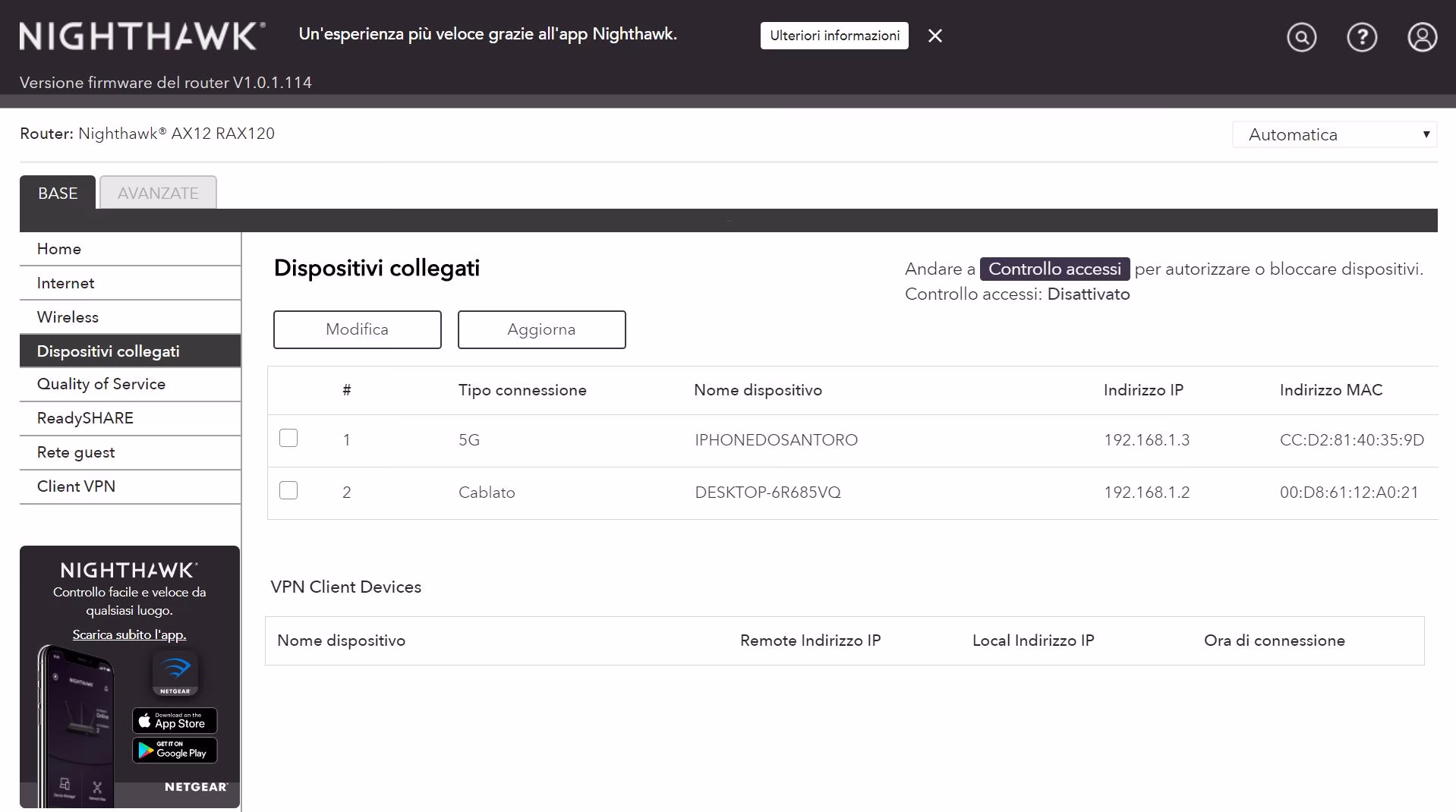1456x812 pixels.
Task: Click the VPN Client Devices heading
Action: pyautogui.click(x=345, y=587)
